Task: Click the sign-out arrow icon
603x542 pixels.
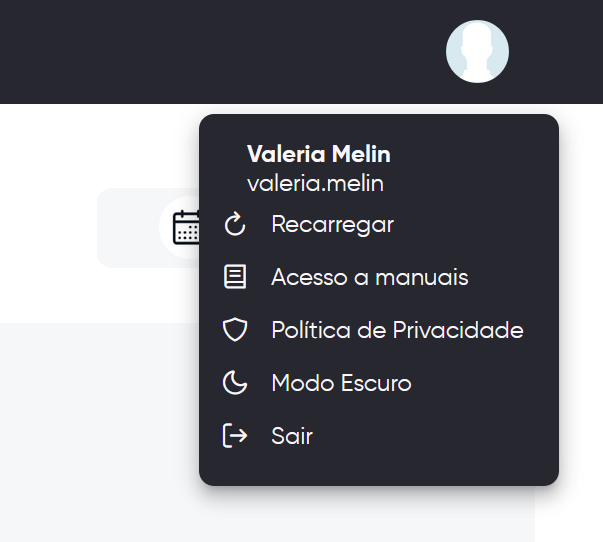Action: [x=234, y=436]
